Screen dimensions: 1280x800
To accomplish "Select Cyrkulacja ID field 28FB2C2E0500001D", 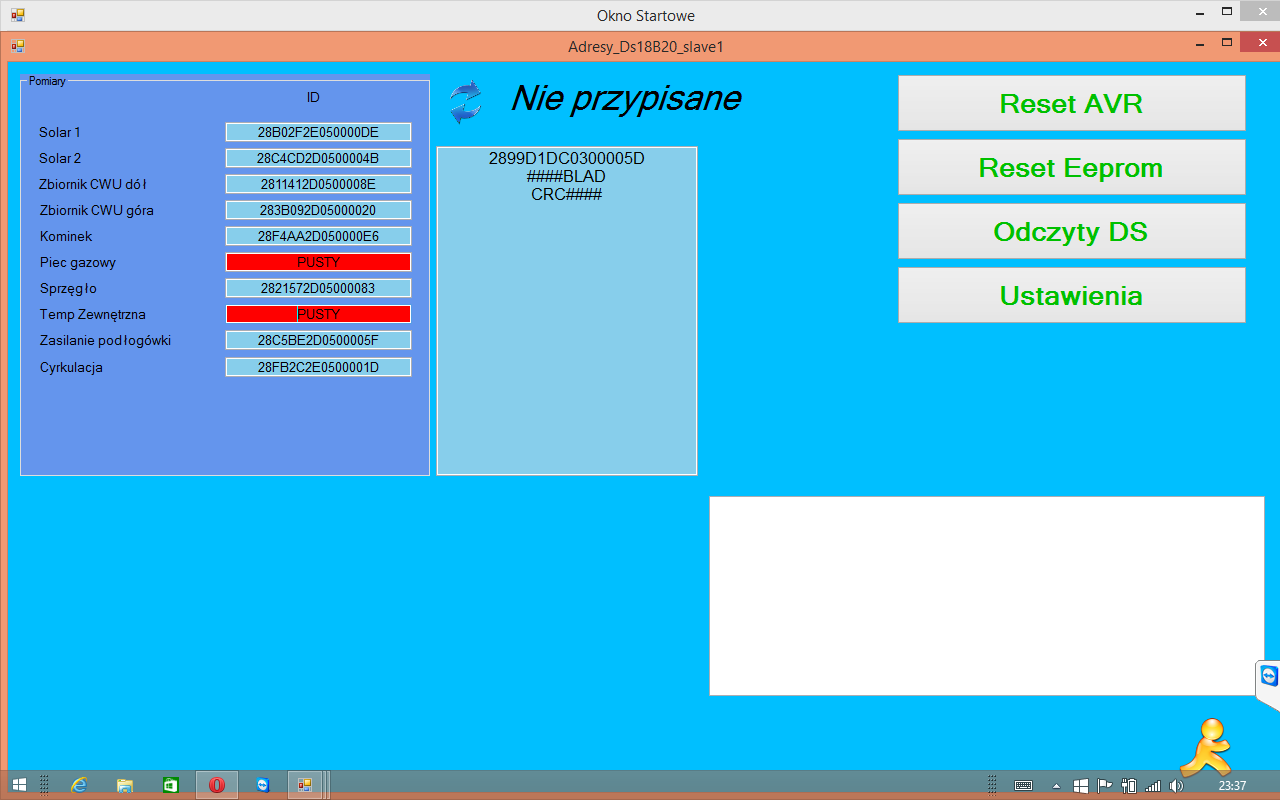I will [x=318, y=367].
